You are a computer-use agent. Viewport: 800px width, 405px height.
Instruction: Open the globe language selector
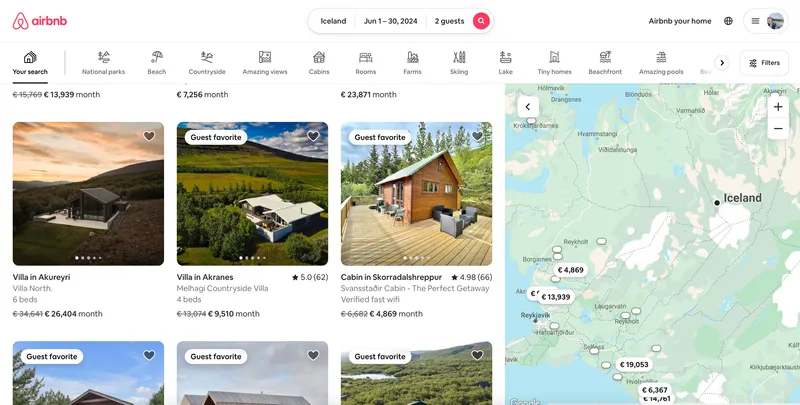click(x=728, y=21)
